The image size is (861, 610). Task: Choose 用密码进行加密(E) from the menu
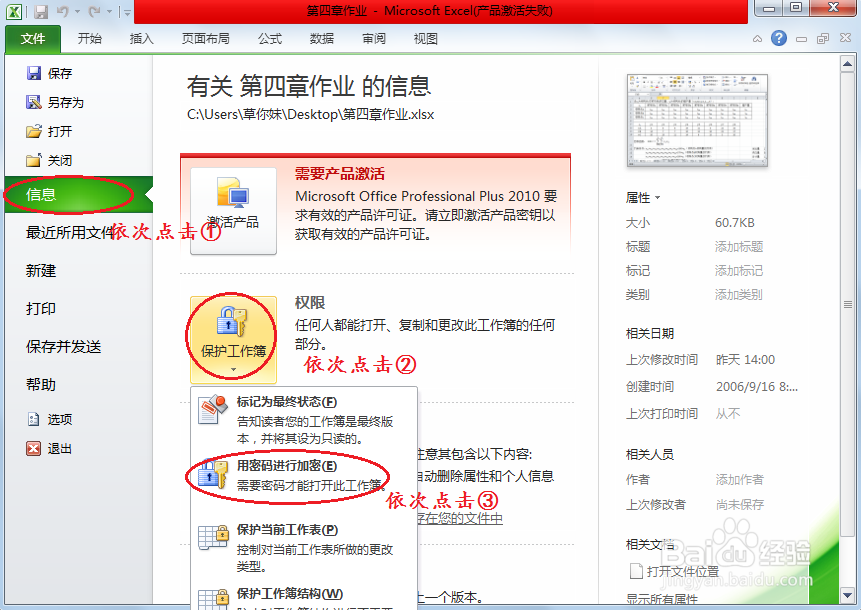pos(304,475)
